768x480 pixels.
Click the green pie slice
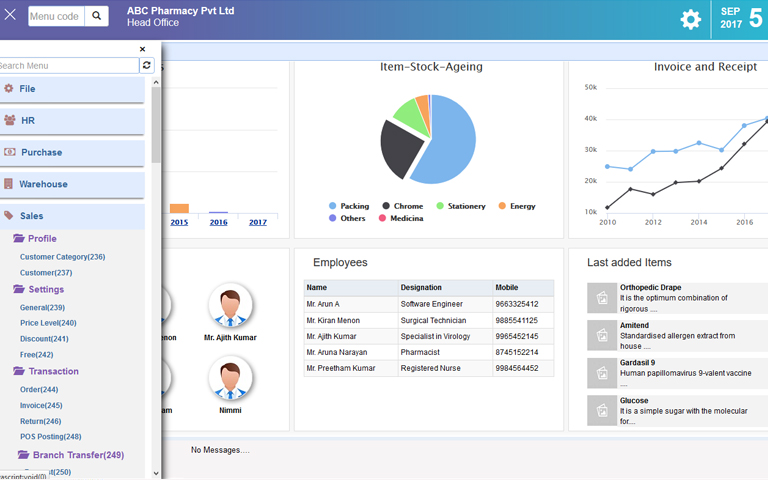coord(411,116)
